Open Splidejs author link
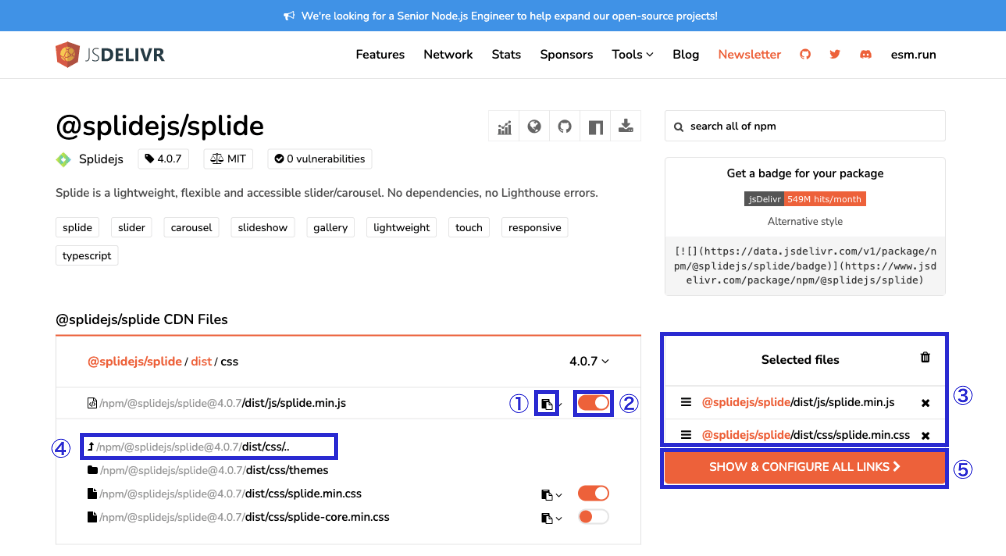This screenshot has height=556, width=1006. point(101,159)
